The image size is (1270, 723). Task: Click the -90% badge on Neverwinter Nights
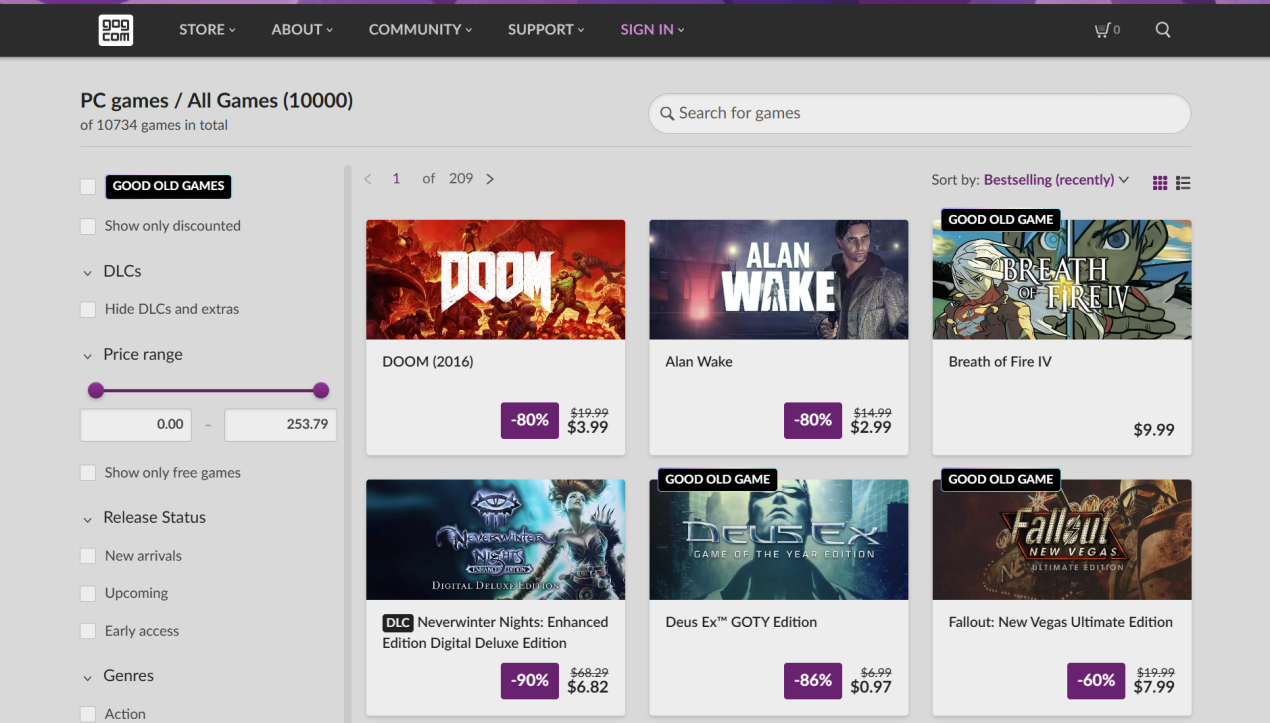pos(530,680)
